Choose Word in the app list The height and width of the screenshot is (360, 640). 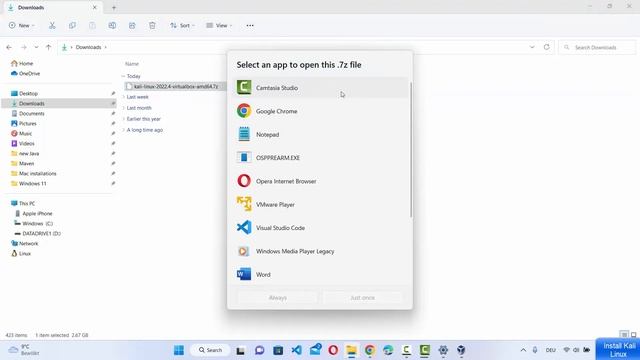[x=321, y=274]
